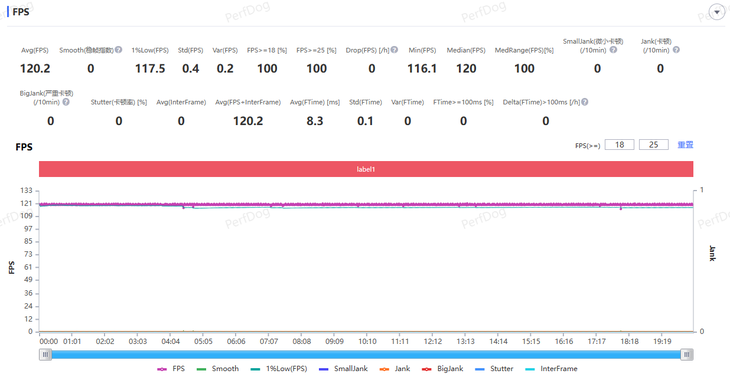Screen dimensions: 730x377
Task: Toggle Smooth series in chart legend
Action: (x=218, y=369)
